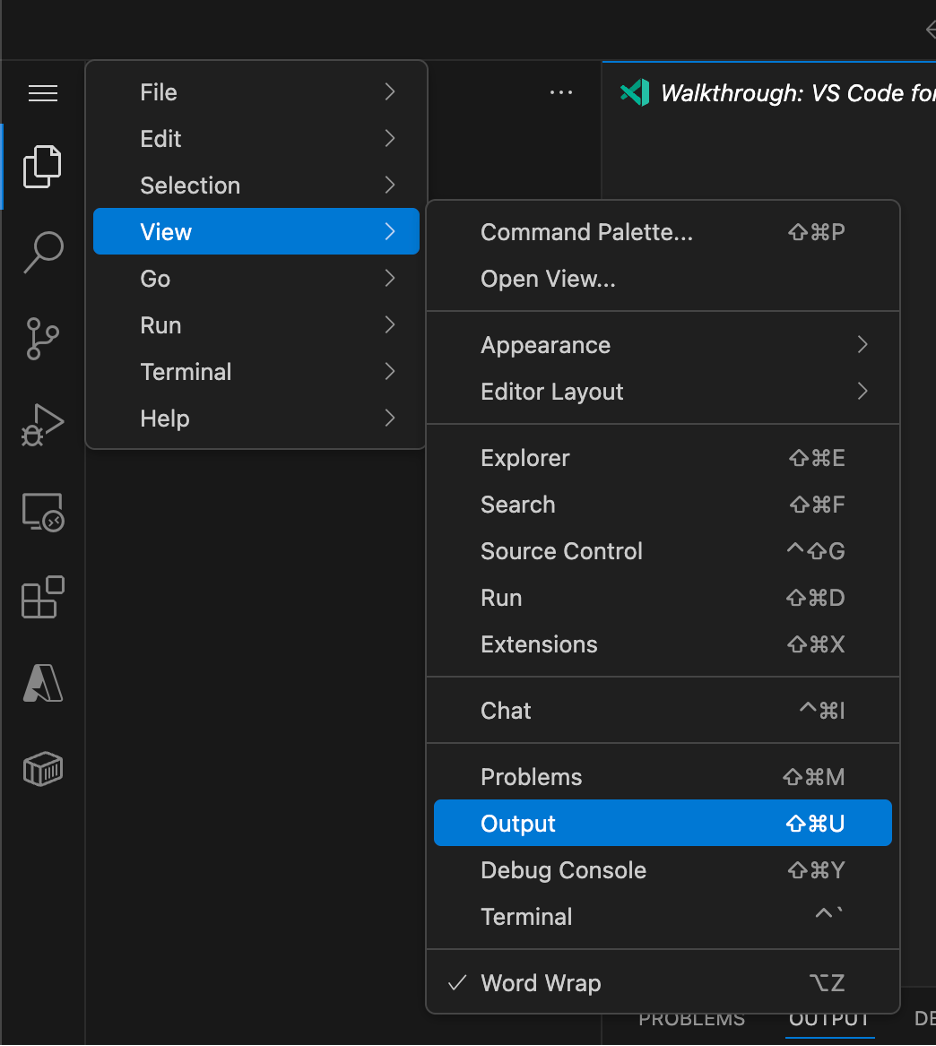Open the Remote Explorer icon
Screen dimensions: 936x1046
point(42,511)
